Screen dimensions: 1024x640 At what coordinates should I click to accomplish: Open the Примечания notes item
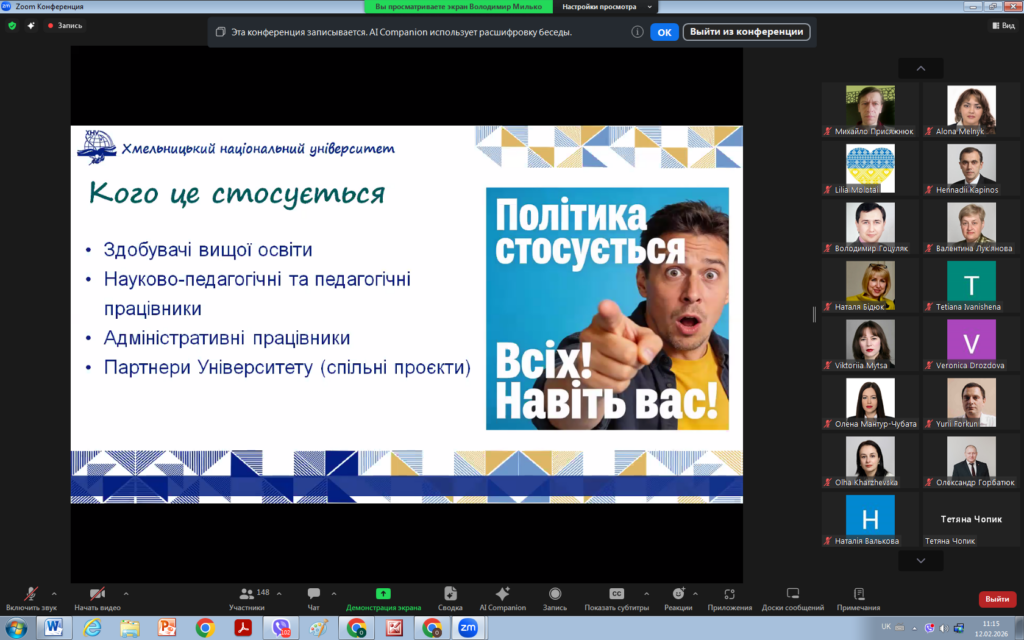859,594
